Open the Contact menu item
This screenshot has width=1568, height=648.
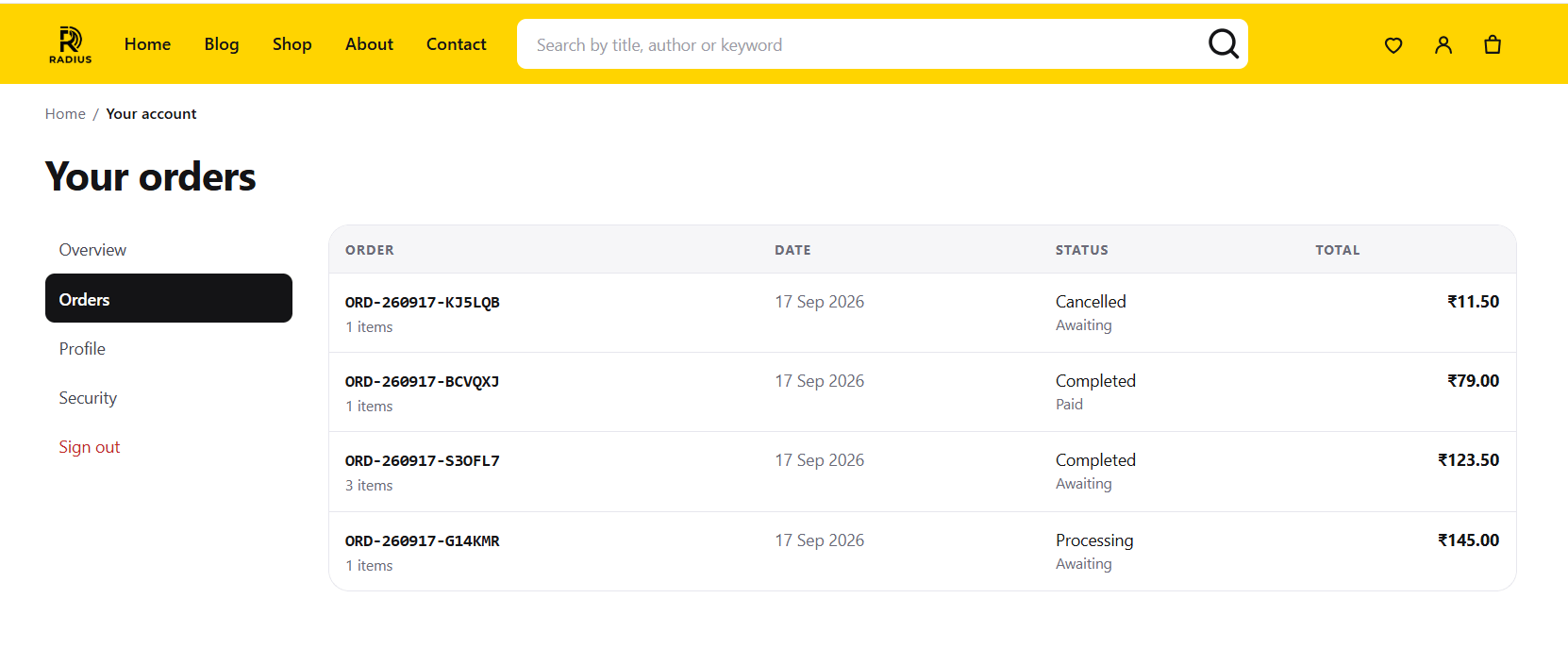(456, 44)
